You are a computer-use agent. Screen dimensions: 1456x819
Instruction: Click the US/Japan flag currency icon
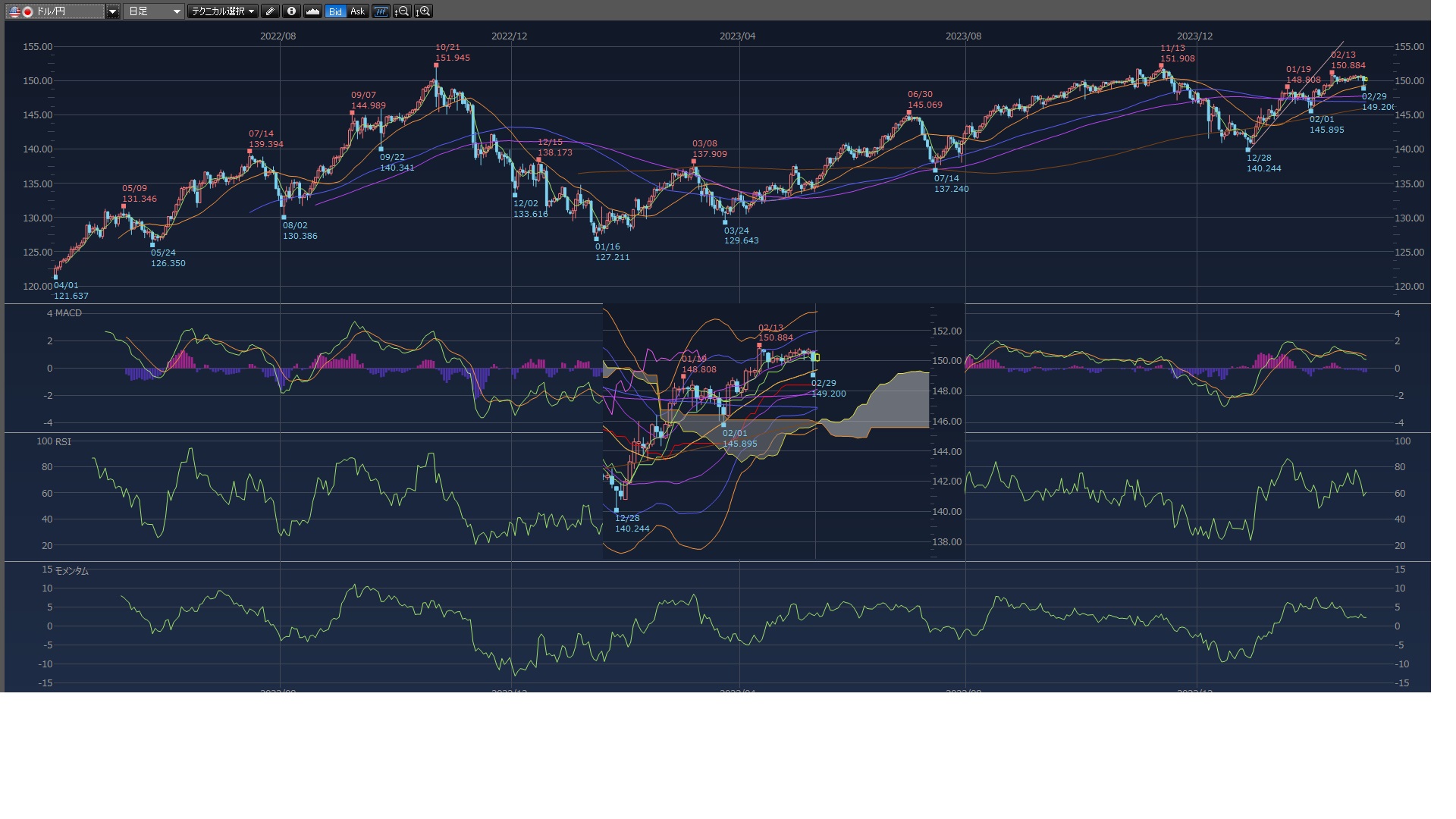tap(20, 11)
